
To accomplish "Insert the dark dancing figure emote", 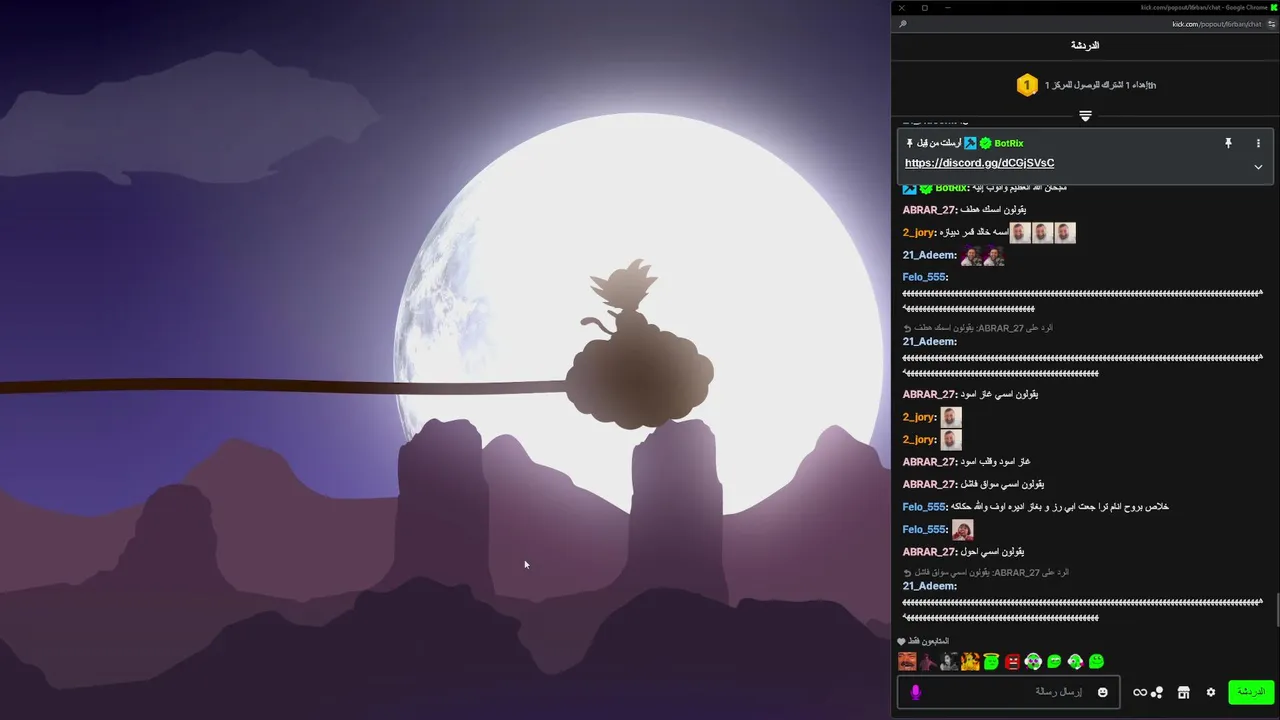I will coord(928,661).
